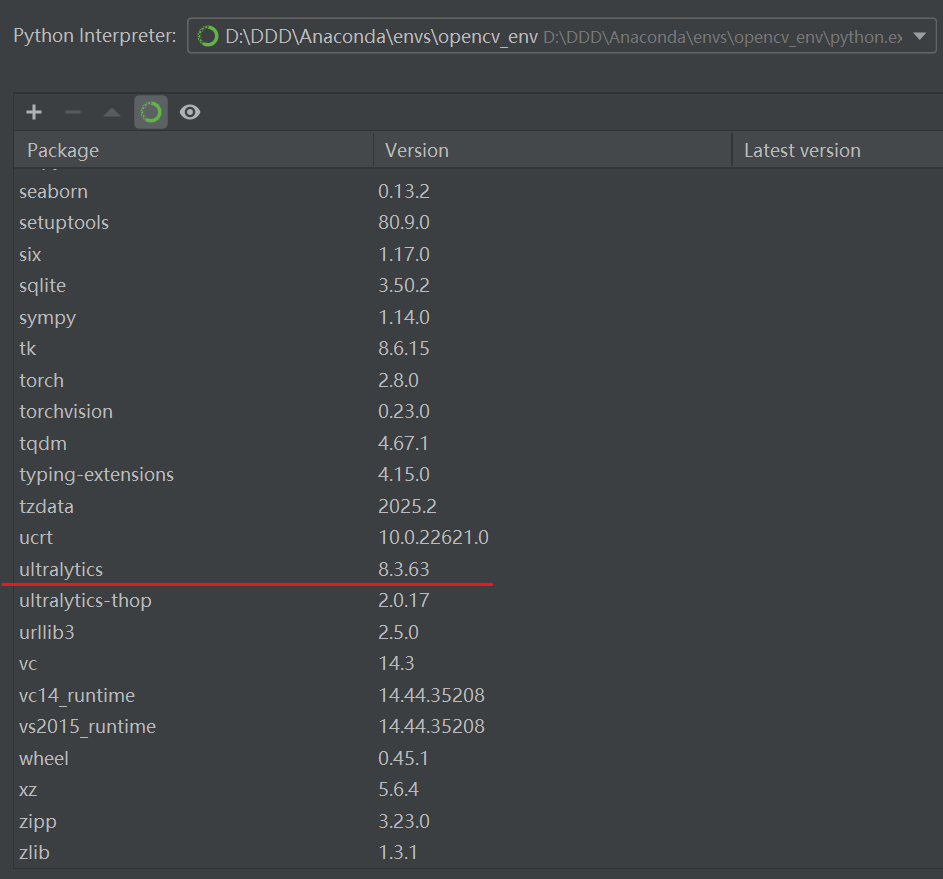The width and height of the screenshot is (943, 879).
Task: Click version 1.3.1 of zlib
Action: pyautogui.click(x=398, y=853)
